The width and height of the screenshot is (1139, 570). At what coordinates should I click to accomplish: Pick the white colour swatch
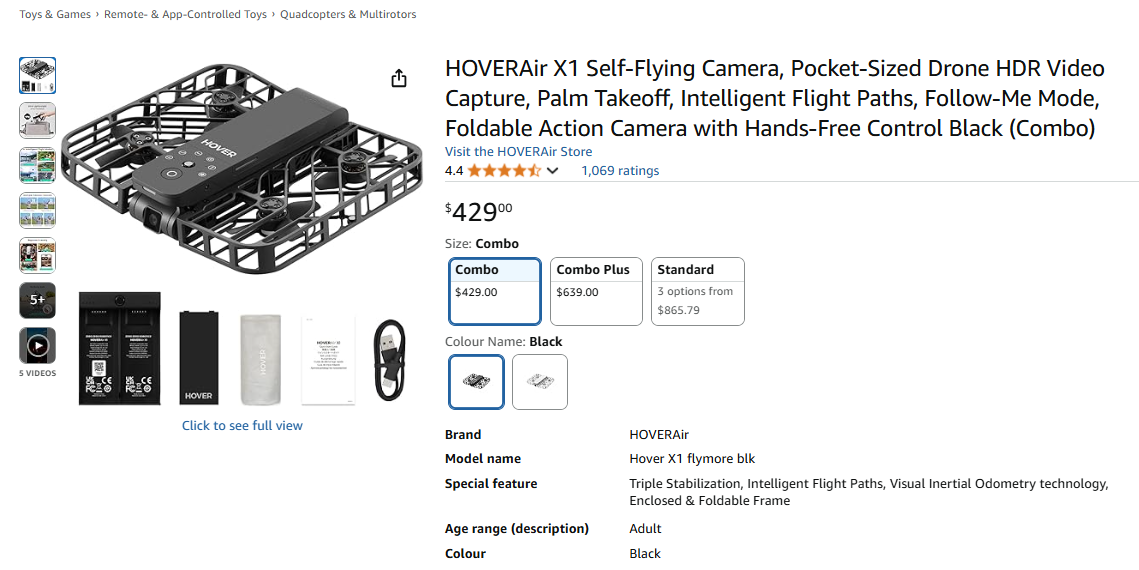tap(540, 382)
